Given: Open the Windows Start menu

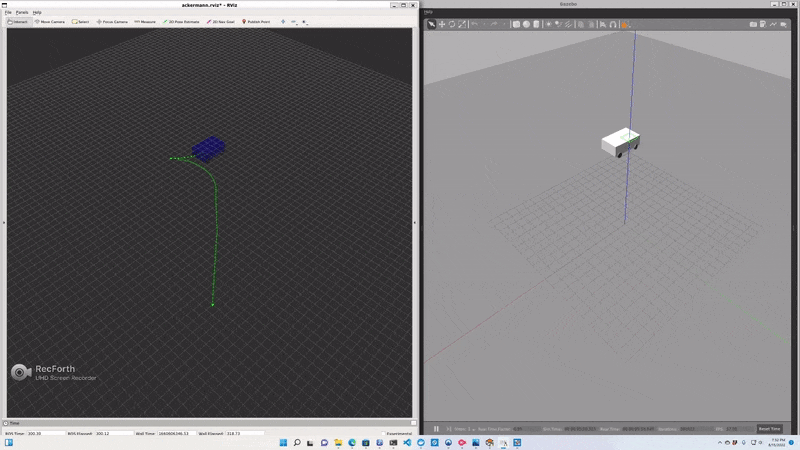Looking at the screenshot, I should 283,442.
